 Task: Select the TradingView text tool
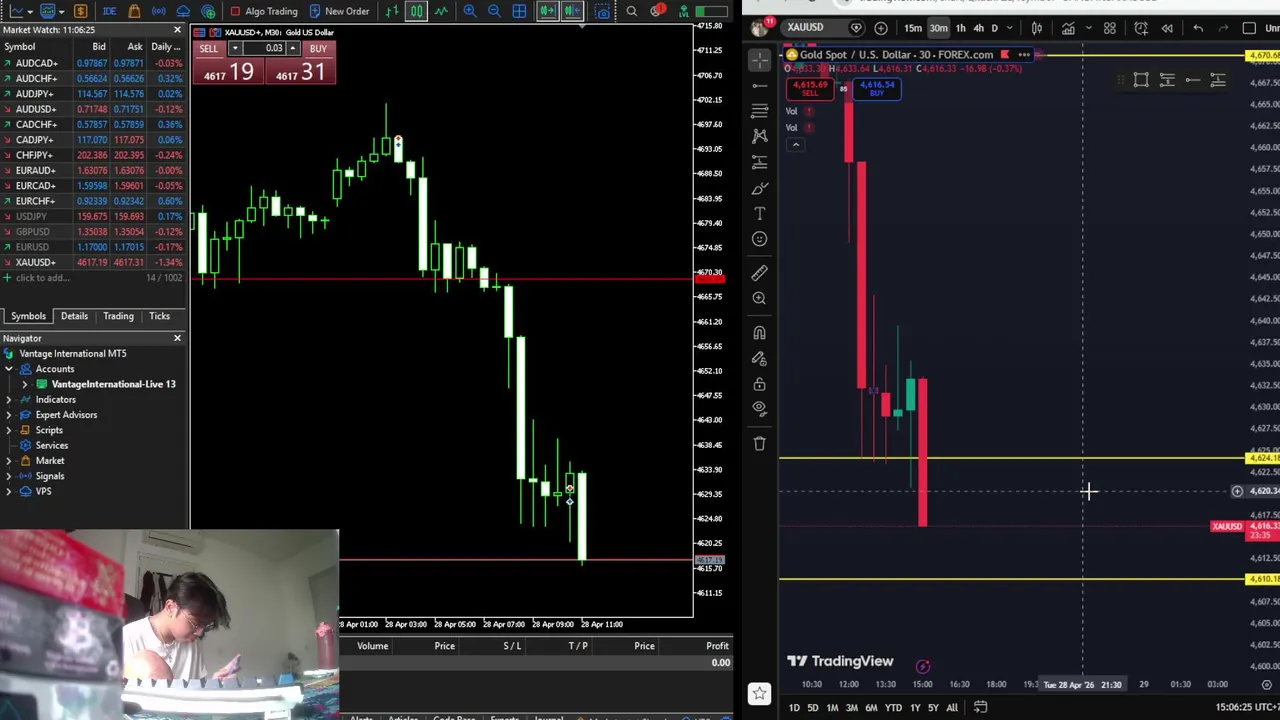[x=759, y=213]
